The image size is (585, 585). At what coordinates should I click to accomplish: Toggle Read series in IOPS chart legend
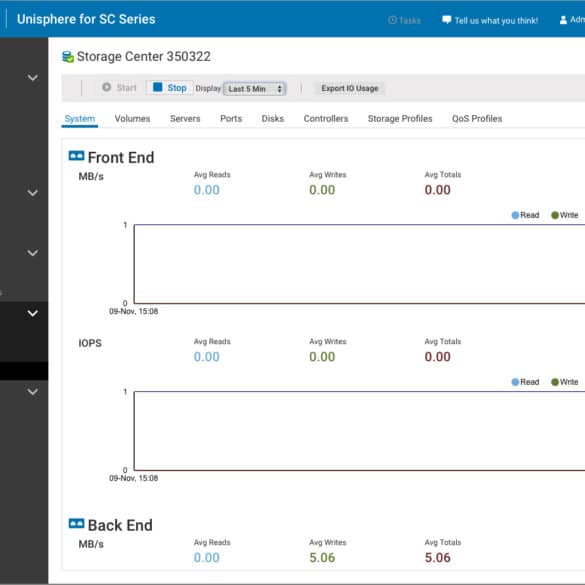point(525,382)
